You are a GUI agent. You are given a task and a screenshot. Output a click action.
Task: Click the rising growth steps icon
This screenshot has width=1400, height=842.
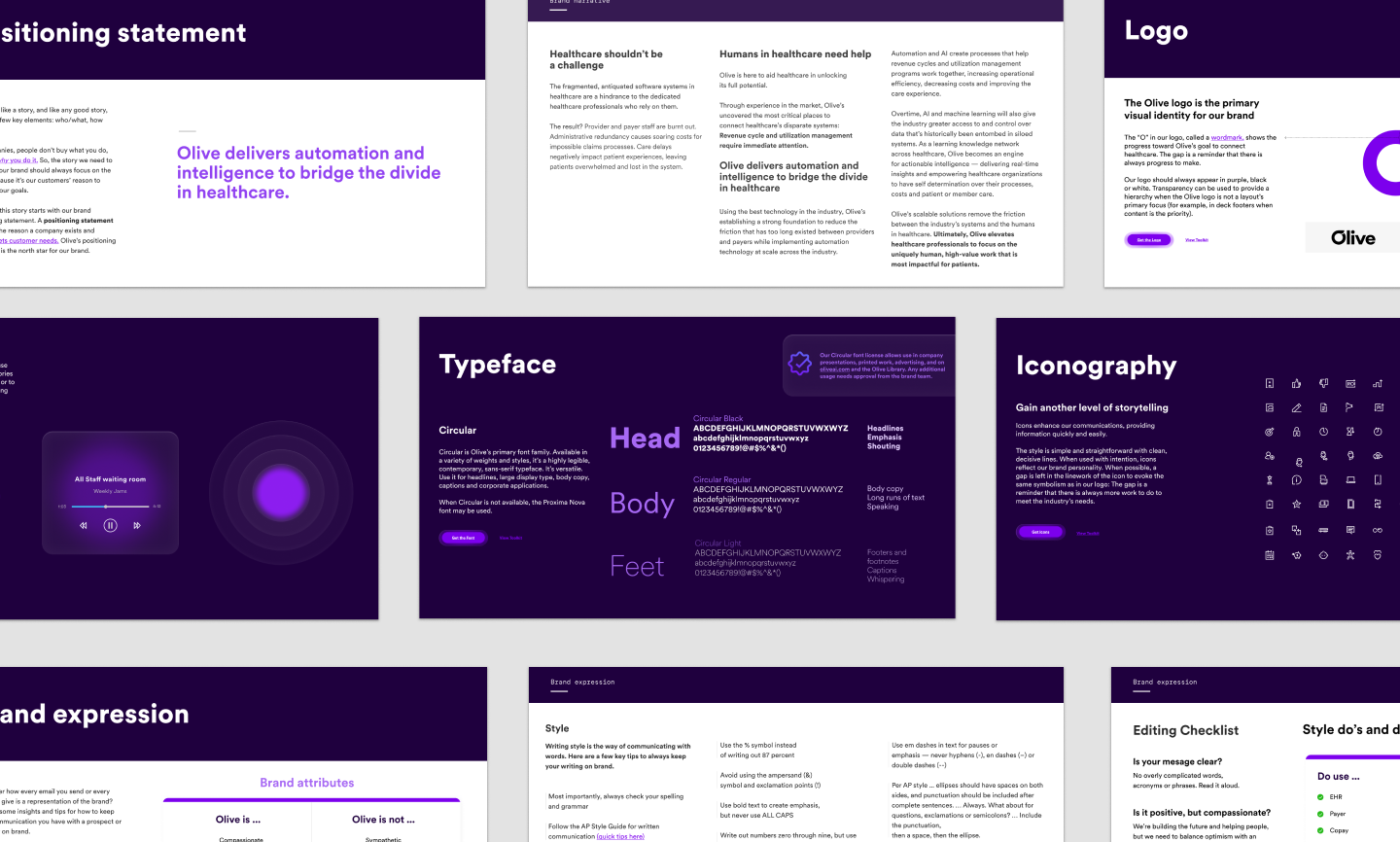(1378, 383)
